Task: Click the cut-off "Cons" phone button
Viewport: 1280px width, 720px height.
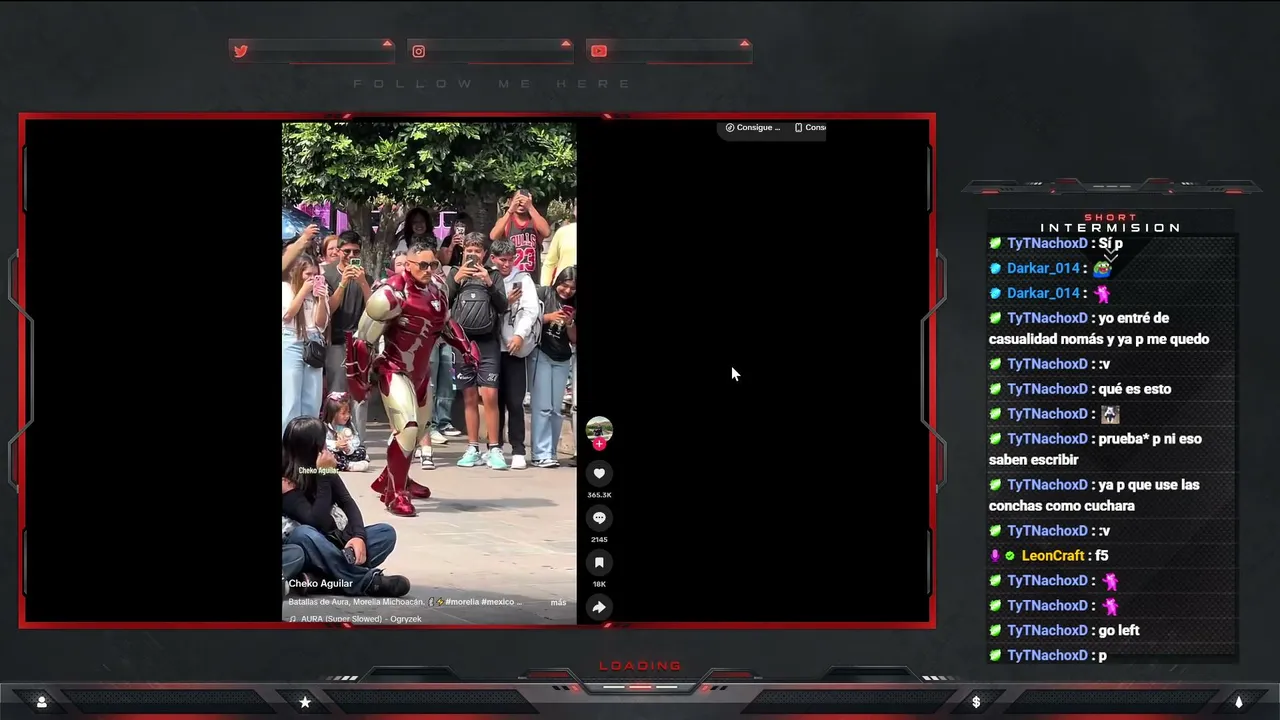Action: click(x=810, y=128)
